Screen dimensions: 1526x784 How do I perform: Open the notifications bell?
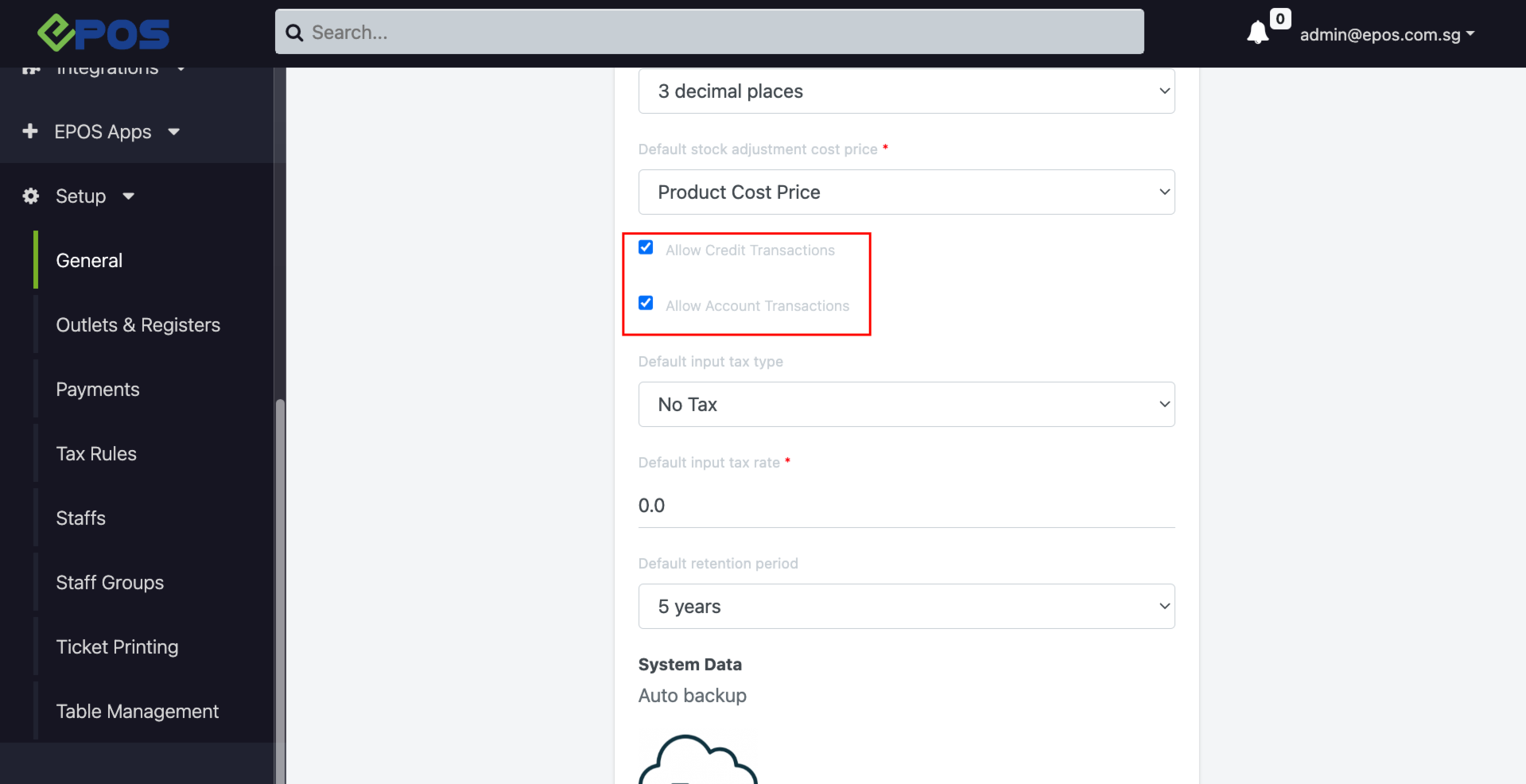point(1257,33)
